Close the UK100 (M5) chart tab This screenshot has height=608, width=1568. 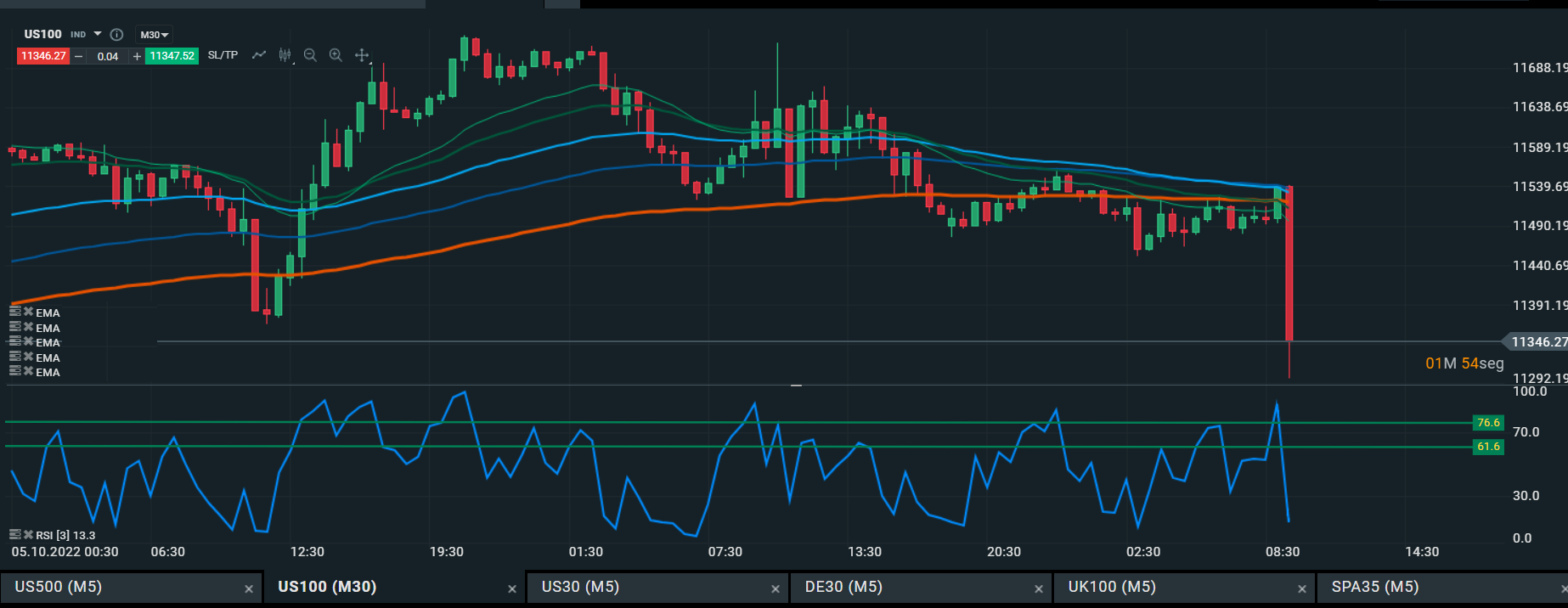(1302, 588)
